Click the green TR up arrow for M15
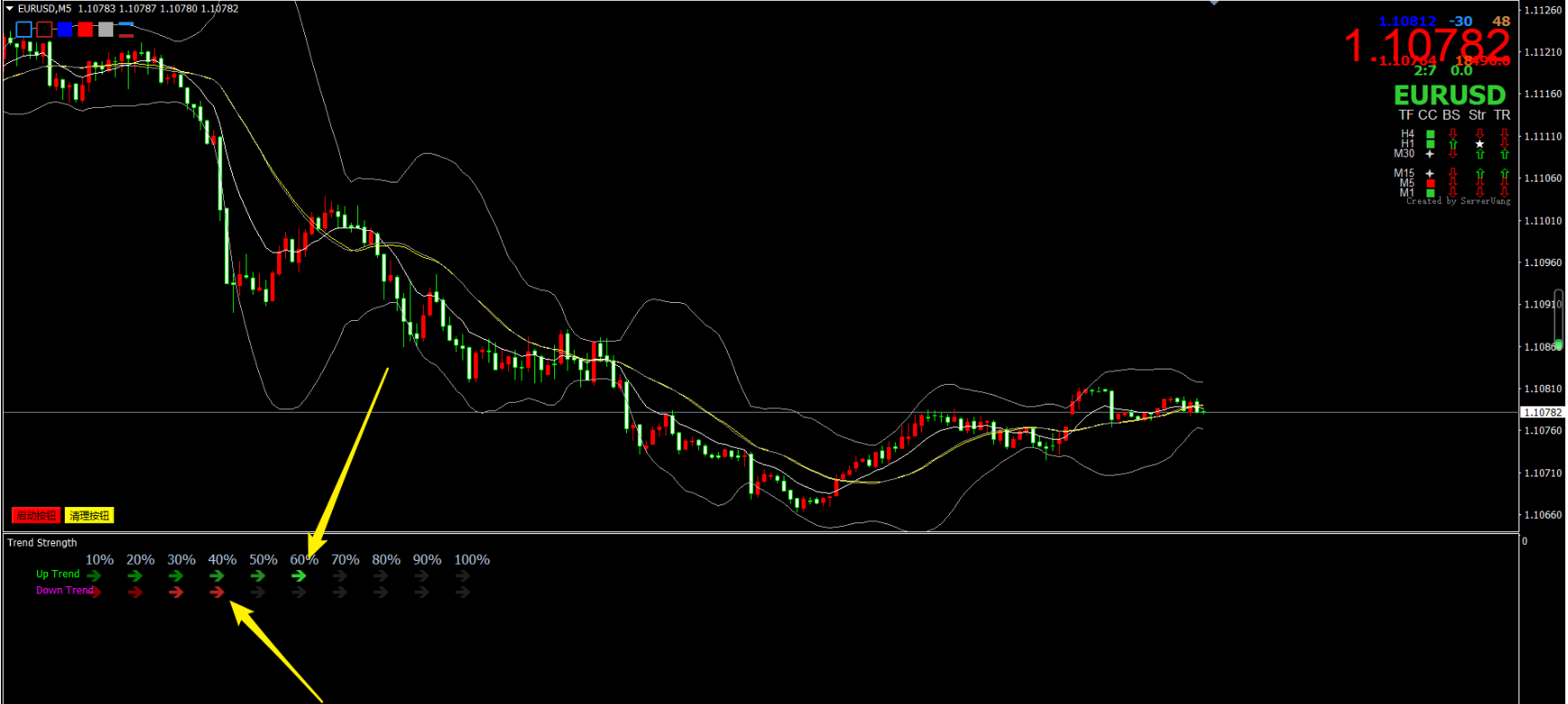Image resolution: width=1568 pixels, height=704 pixels. pos(1504,174)
